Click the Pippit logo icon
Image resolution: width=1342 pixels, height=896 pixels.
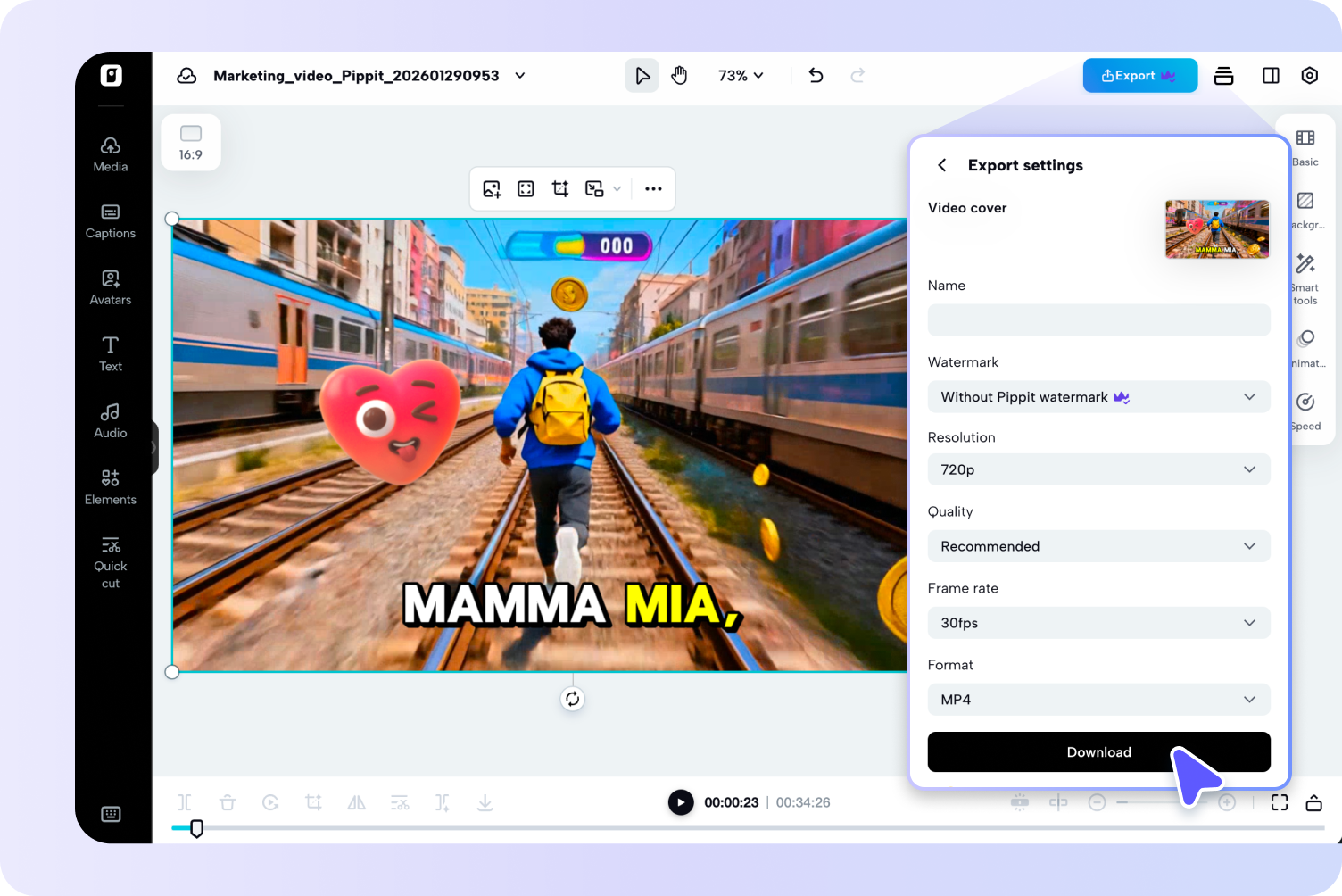111,76
